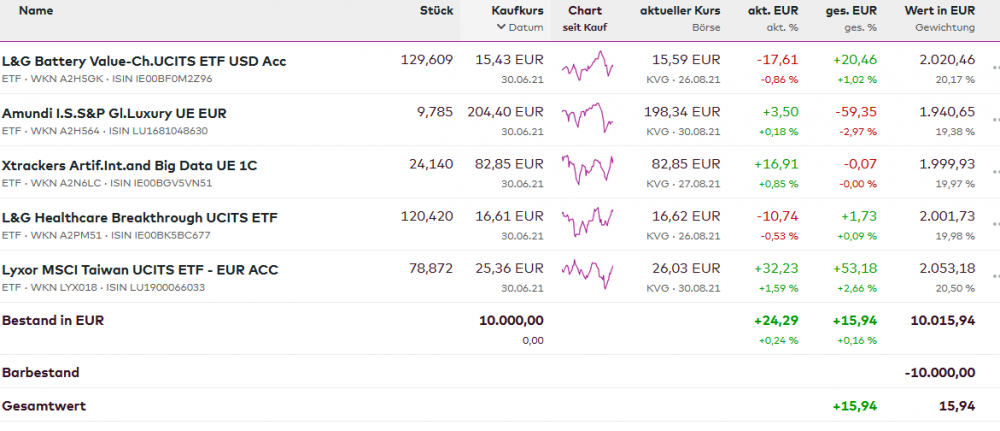
Task: Click the aktueller Kurs column header
Action: pyautogui.click(x=679, y=10)
